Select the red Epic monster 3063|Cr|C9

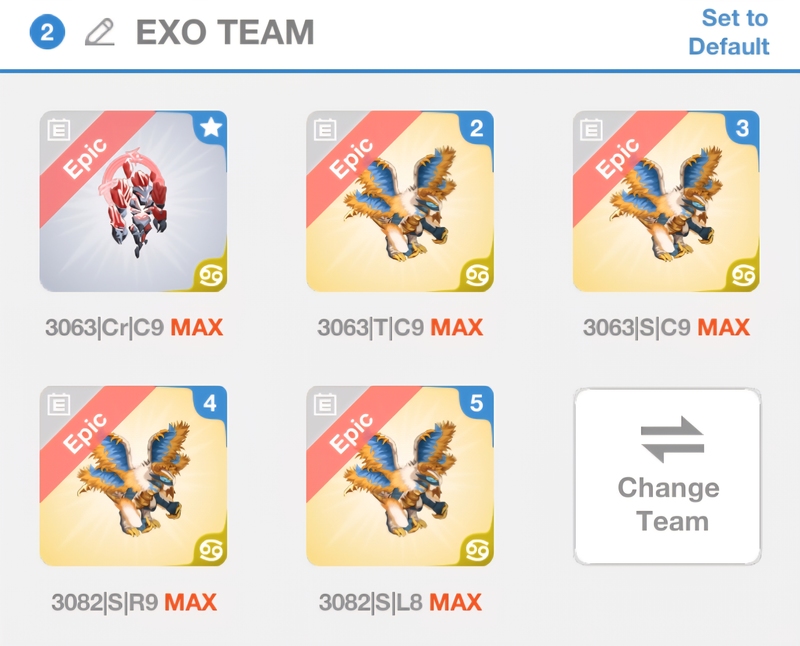coord(134,201)
